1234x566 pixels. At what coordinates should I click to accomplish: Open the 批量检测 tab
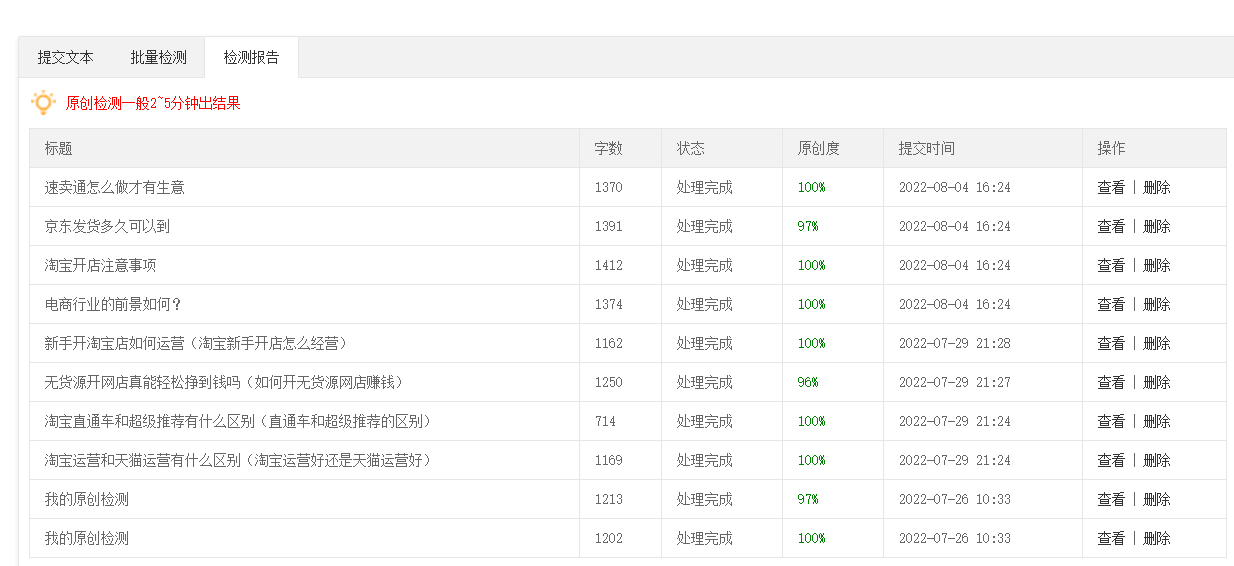158,57
